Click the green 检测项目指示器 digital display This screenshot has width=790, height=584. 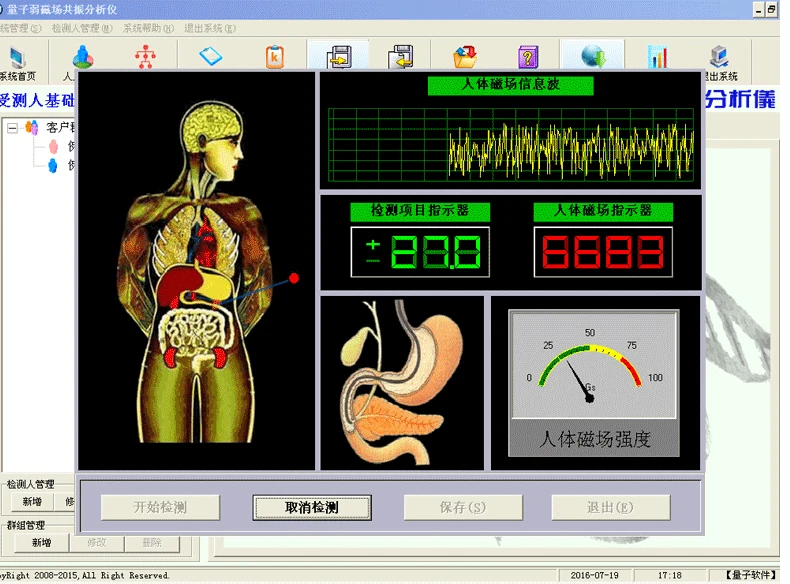tap(420, 252)
